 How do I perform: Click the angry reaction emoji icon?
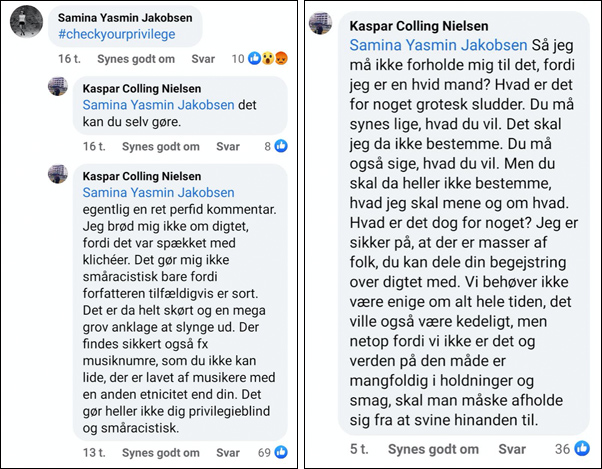pos(281,58)
